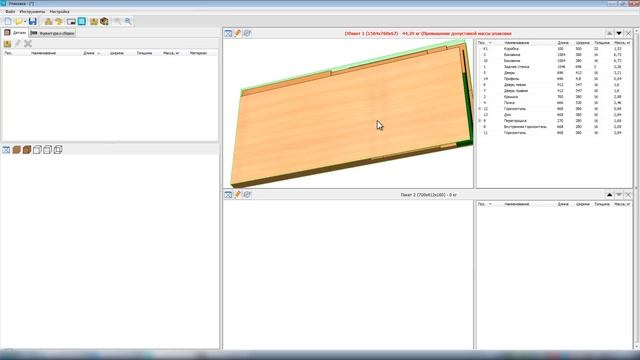The width and height of the screenshot is (640, 360).
Task: Click the greyed-out magnifier icon in the toolbar
Action: 118,21
